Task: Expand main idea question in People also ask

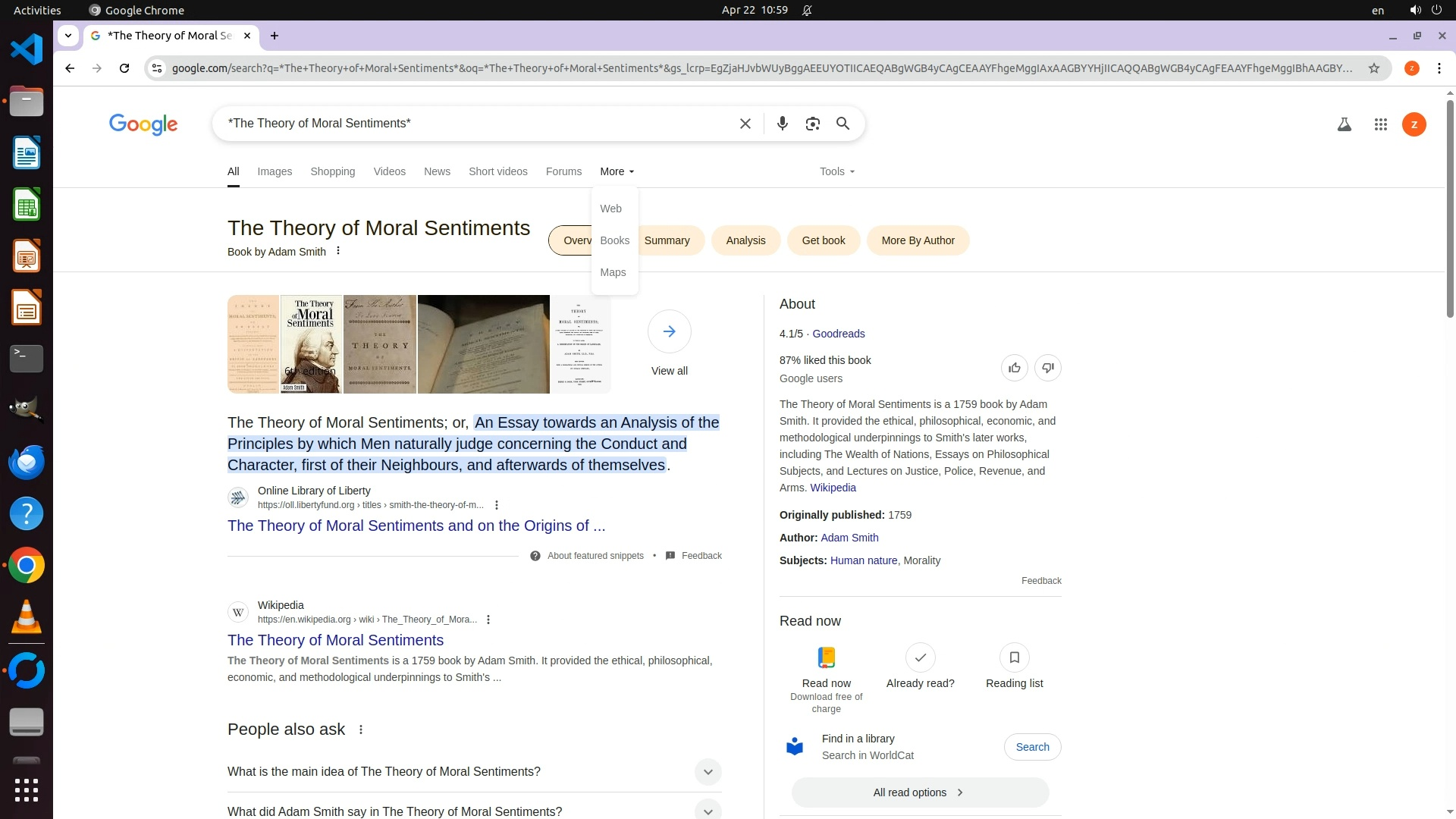Action: pyautogui.click(x=707, y=772)
